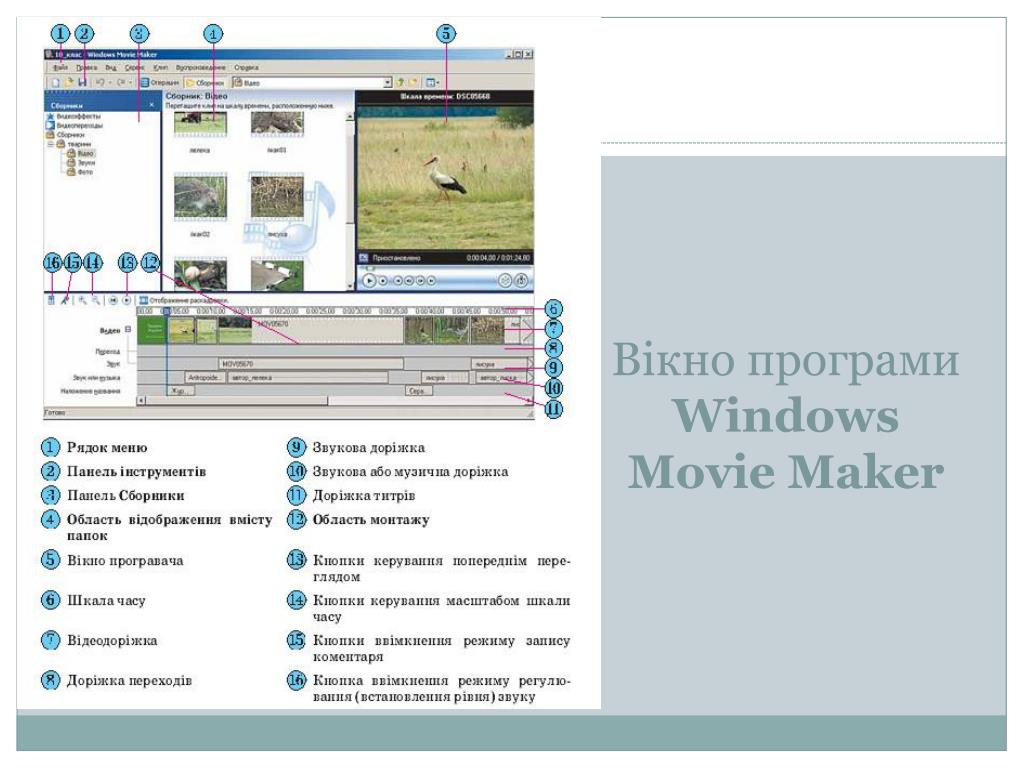1024x768 pixels.
Task: Save the project with the floppy disk icon
Action: 82,83
